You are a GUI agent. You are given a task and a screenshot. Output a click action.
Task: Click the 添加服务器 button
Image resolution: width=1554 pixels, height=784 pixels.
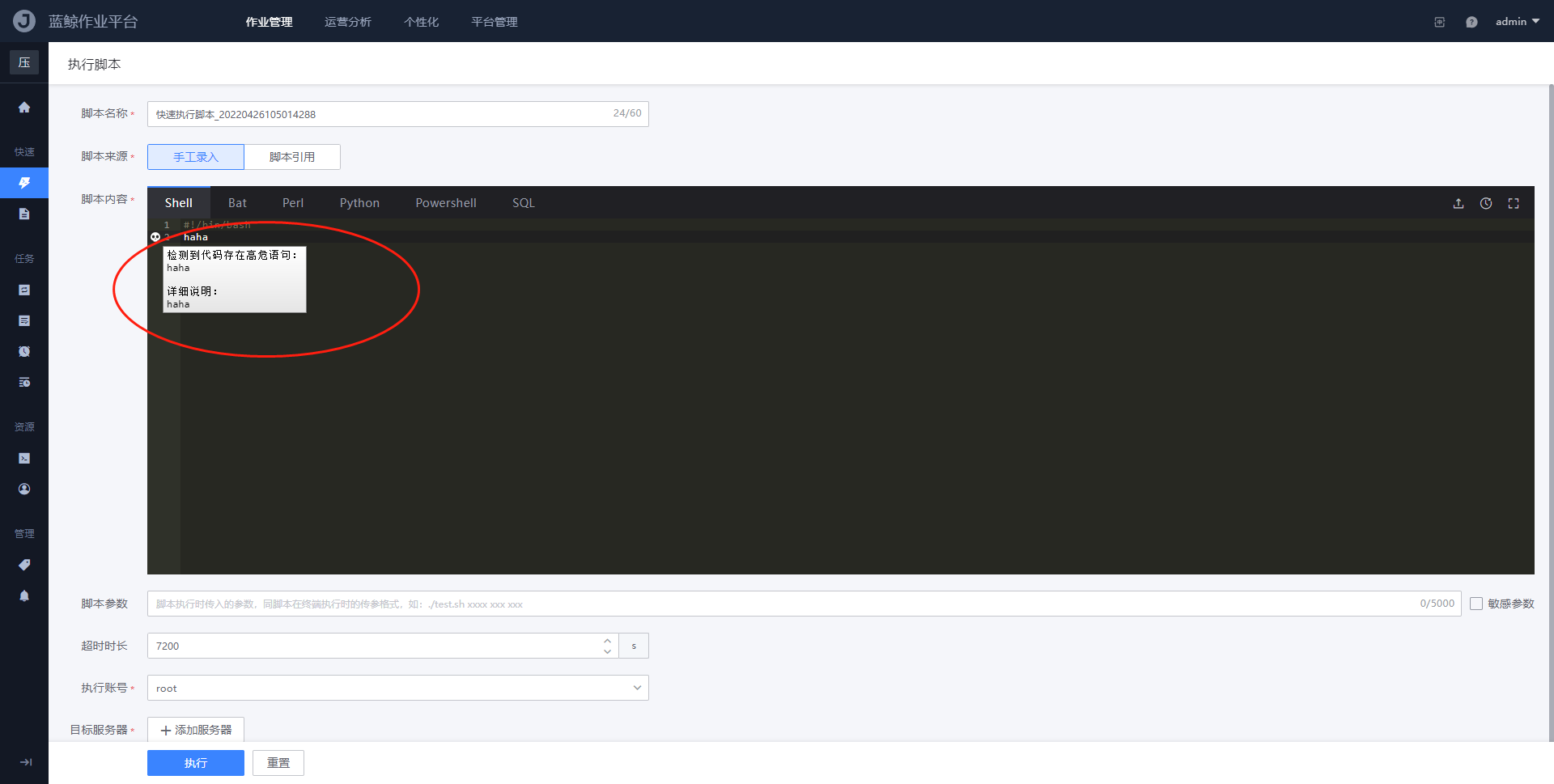pos(196,730)
